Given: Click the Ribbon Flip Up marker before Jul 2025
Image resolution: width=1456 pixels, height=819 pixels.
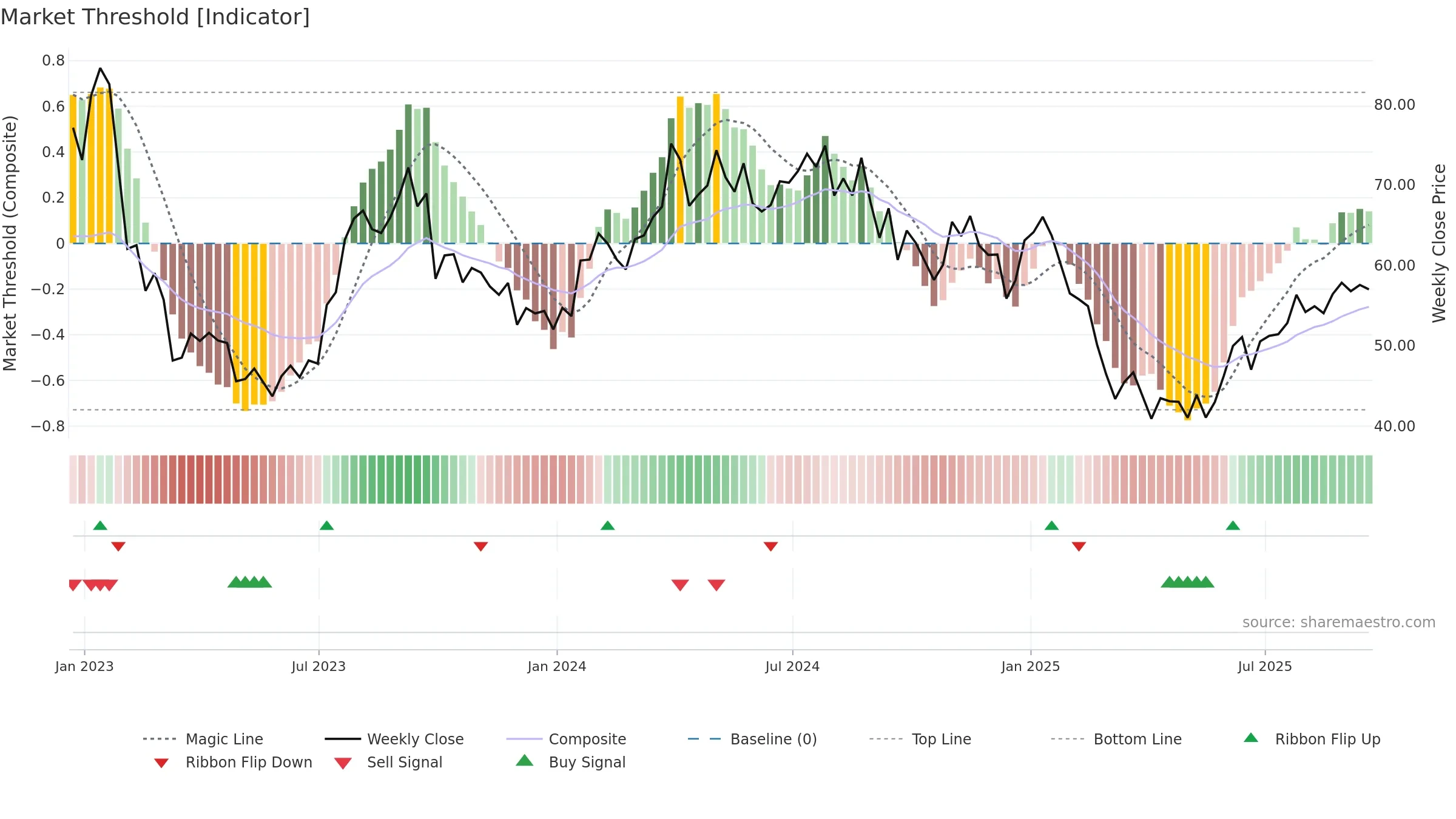Looking at the screenshot, I should coord(1233,525).
